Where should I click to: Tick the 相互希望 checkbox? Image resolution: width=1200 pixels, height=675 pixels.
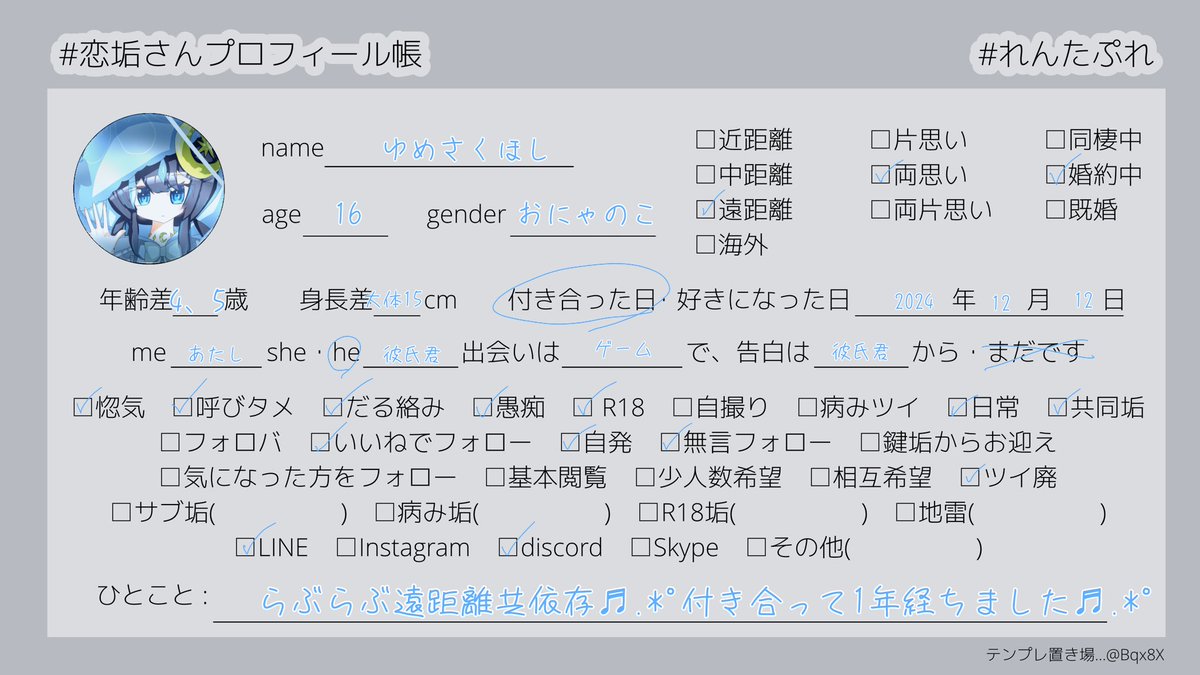coord(820,477)
